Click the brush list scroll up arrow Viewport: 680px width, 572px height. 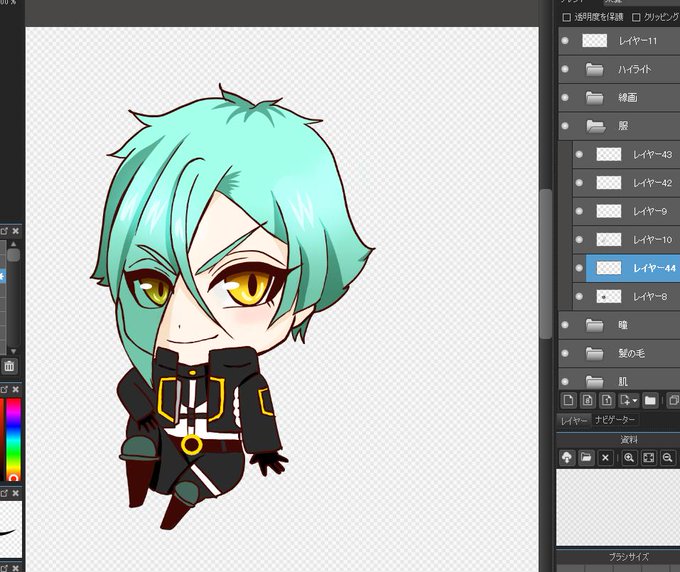[x=13, y=244]
